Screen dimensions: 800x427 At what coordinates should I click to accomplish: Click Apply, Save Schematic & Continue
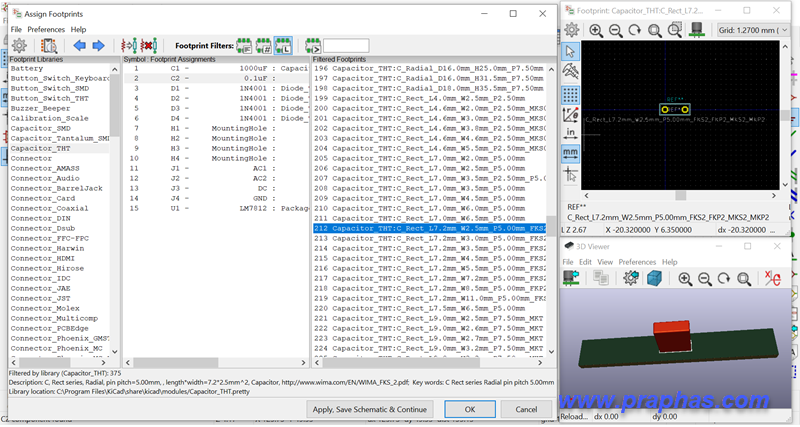(371, 409)
